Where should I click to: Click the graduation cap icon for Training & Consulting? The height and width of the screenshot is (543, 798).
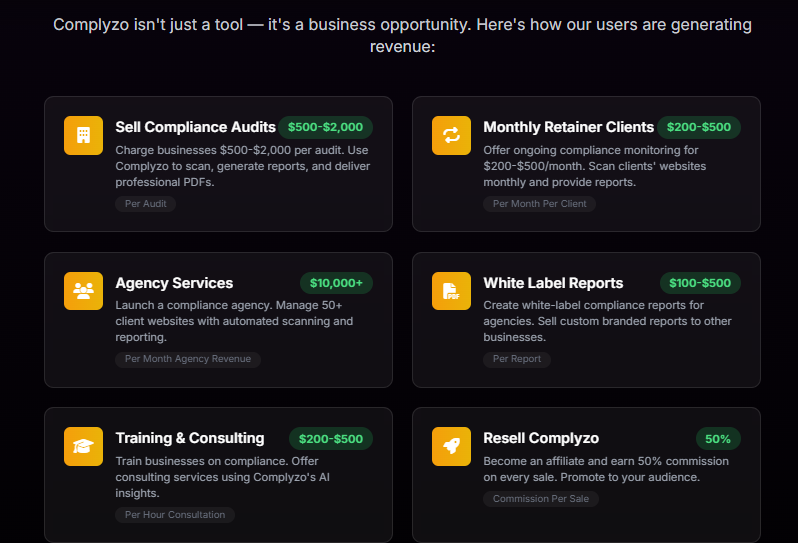pyautogui.click(x=83, y=446)
